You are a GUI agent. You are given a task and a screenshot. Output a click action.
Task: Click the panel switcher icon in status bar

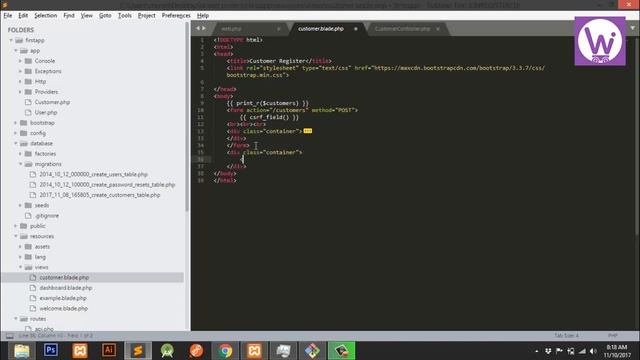click(9, 336)
